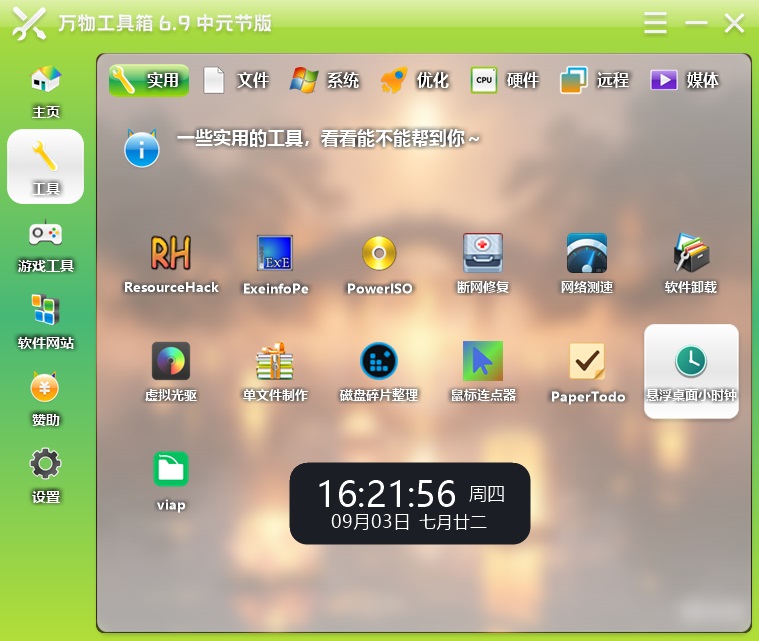
Task: Launch the viap tool
Action: coord(171,481)
